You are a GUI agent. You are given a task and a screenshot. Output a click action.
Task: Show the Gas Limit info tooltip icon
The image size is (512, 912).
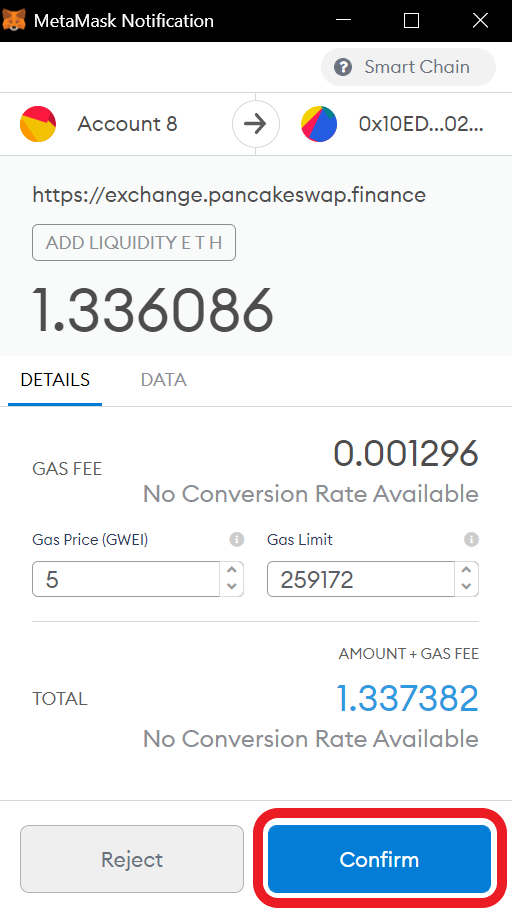(471, 539)
